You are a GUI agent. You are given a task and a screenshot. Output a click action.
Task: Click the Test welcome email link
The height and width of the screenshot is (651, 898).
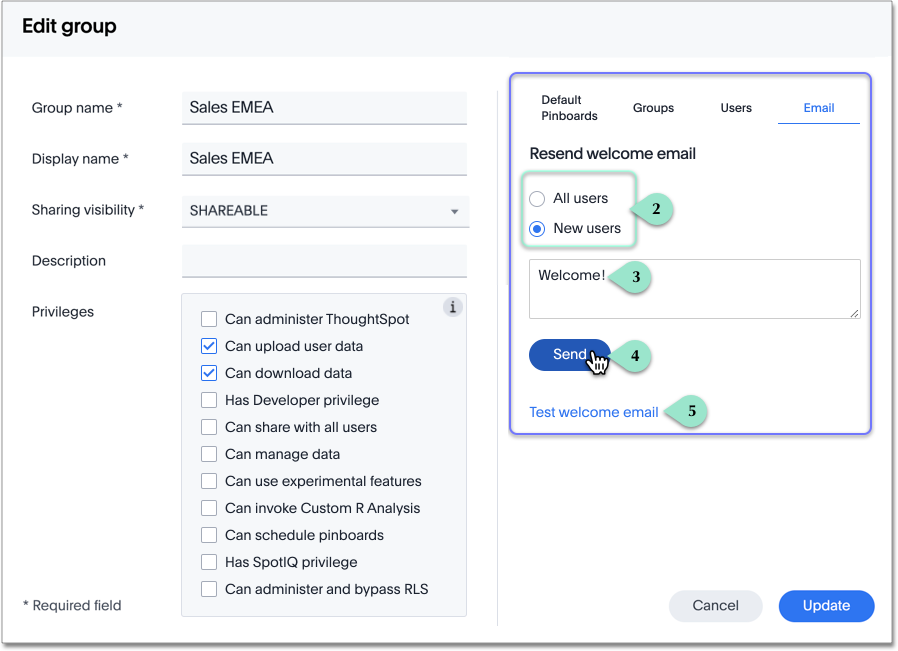(x=593, y=412)
